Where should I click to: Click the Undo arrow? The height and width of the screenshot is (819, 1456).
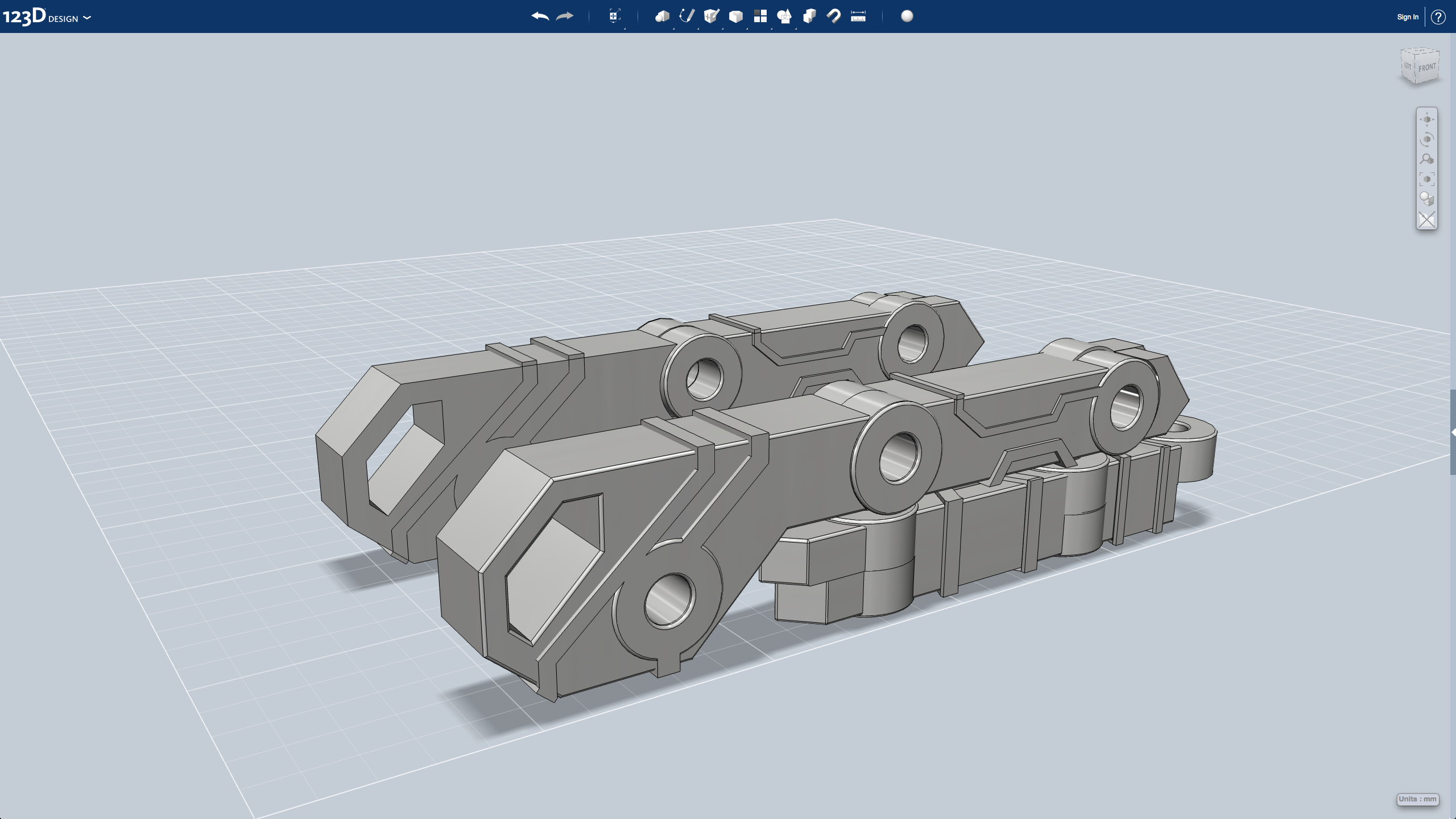pos(540,16)
